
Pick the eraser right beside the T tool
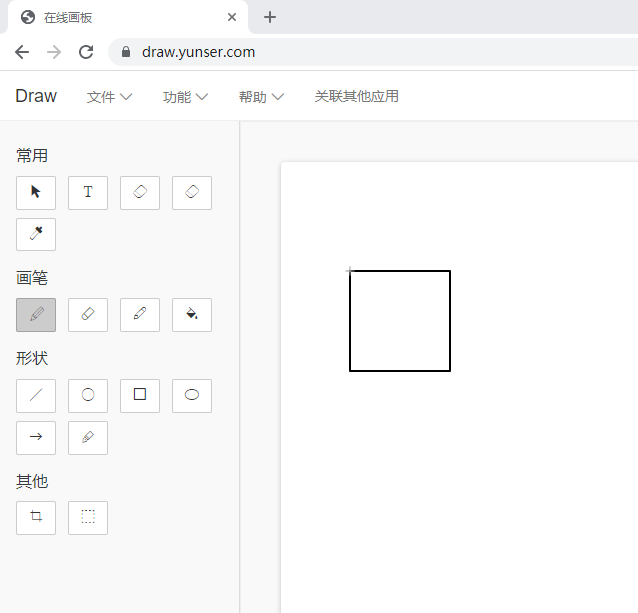click(140, 193)
